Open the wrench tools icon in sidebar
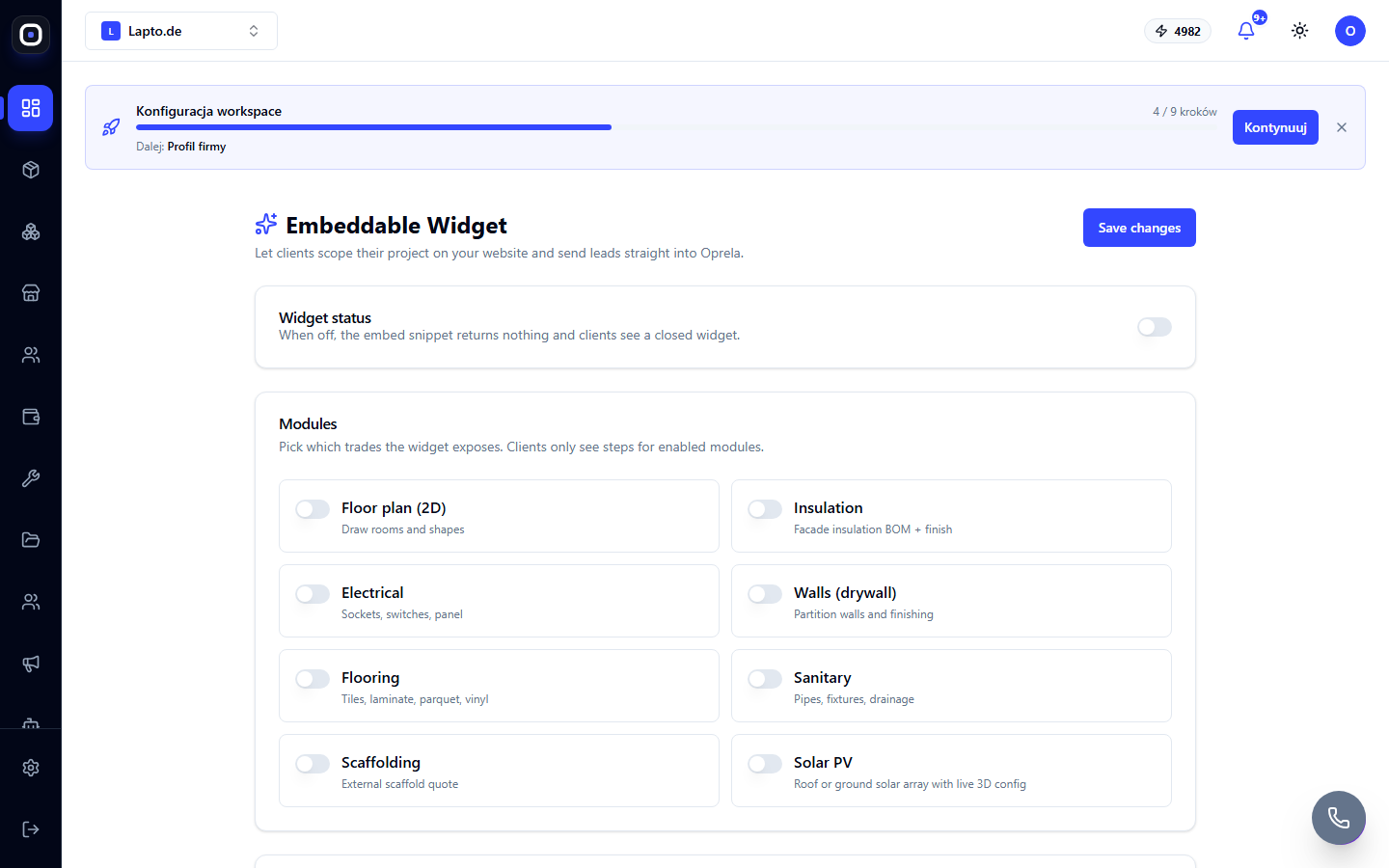This screenshot has height=868, width=1389. [31, 478]
